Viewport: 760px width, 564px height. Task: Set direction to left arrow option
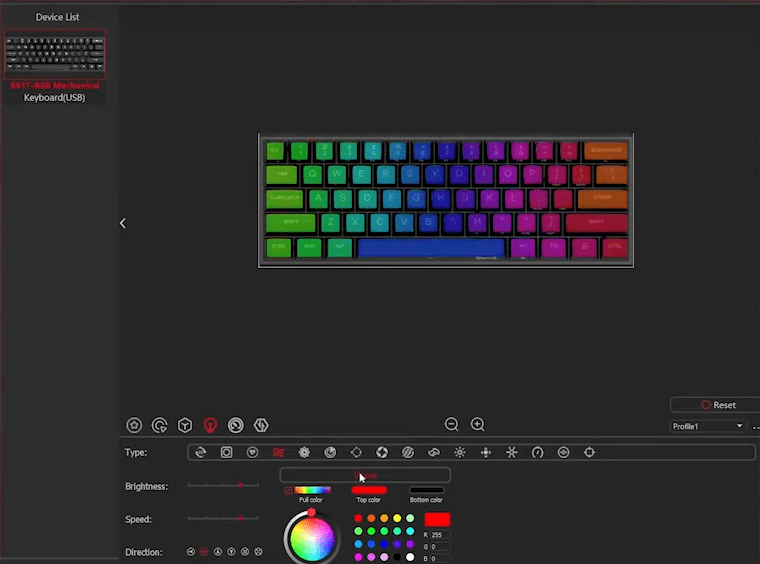(190, 551)
